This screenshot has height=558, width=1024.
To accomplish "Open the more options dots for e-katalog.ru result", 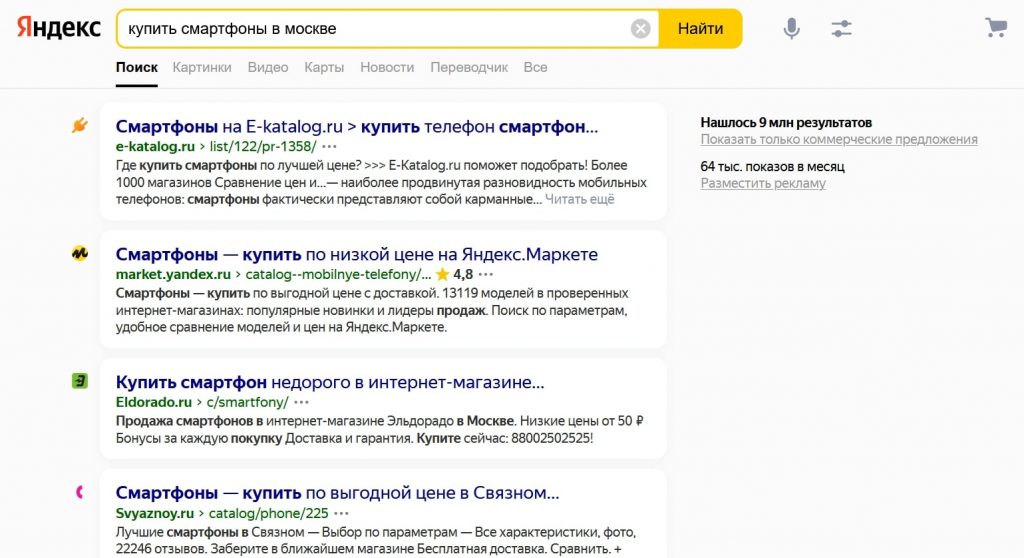I will pyautogui.click(x=329, y=147).
